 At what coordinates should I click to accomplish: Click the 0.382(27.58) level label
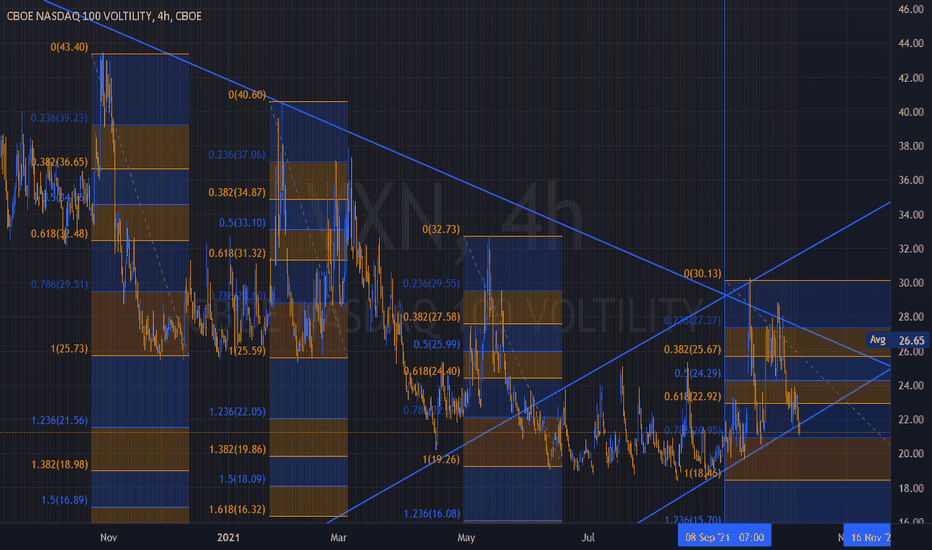pyautogui.click(x=432, y=317)
